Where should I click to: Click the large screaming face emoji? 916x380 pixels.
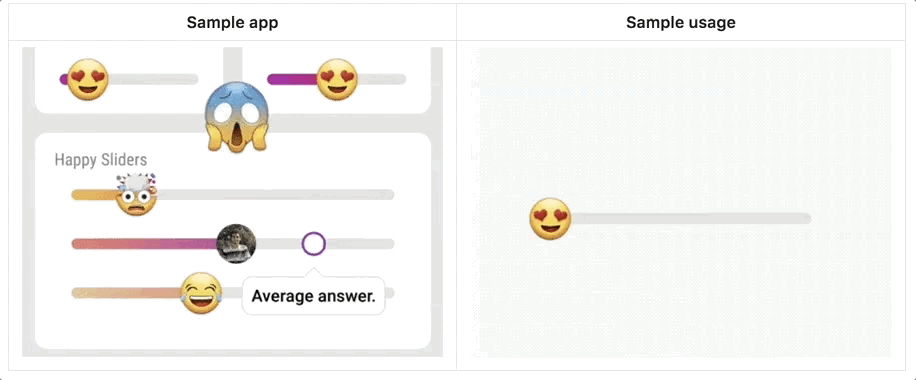pos(237,118)
